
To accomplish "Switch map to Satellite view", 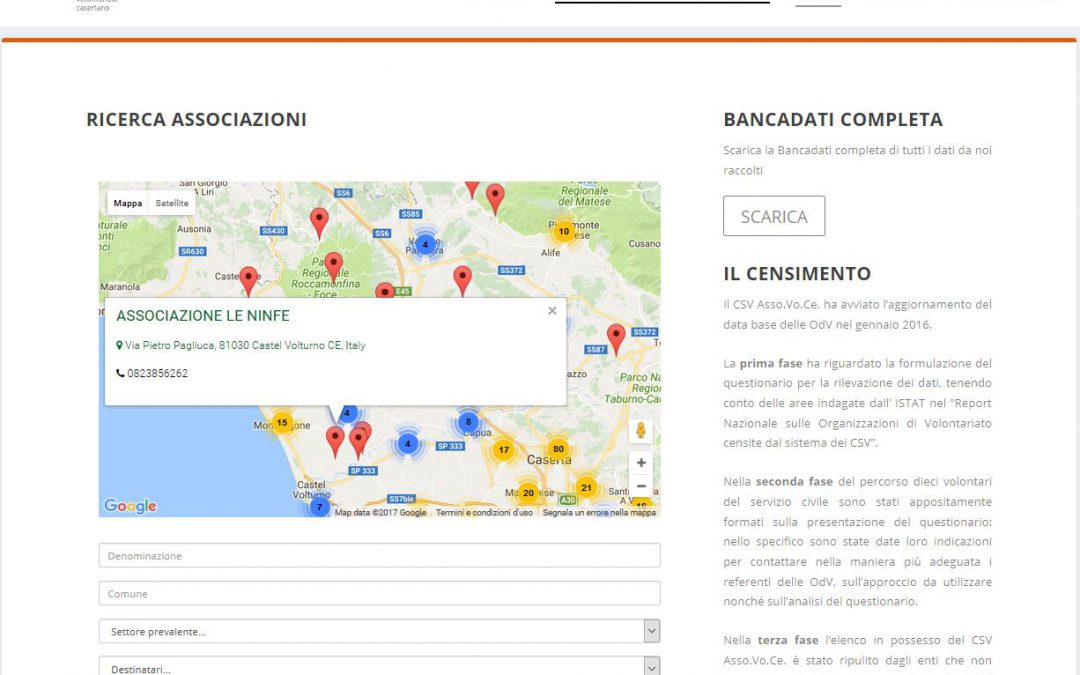I will click(x=172, y=203).
